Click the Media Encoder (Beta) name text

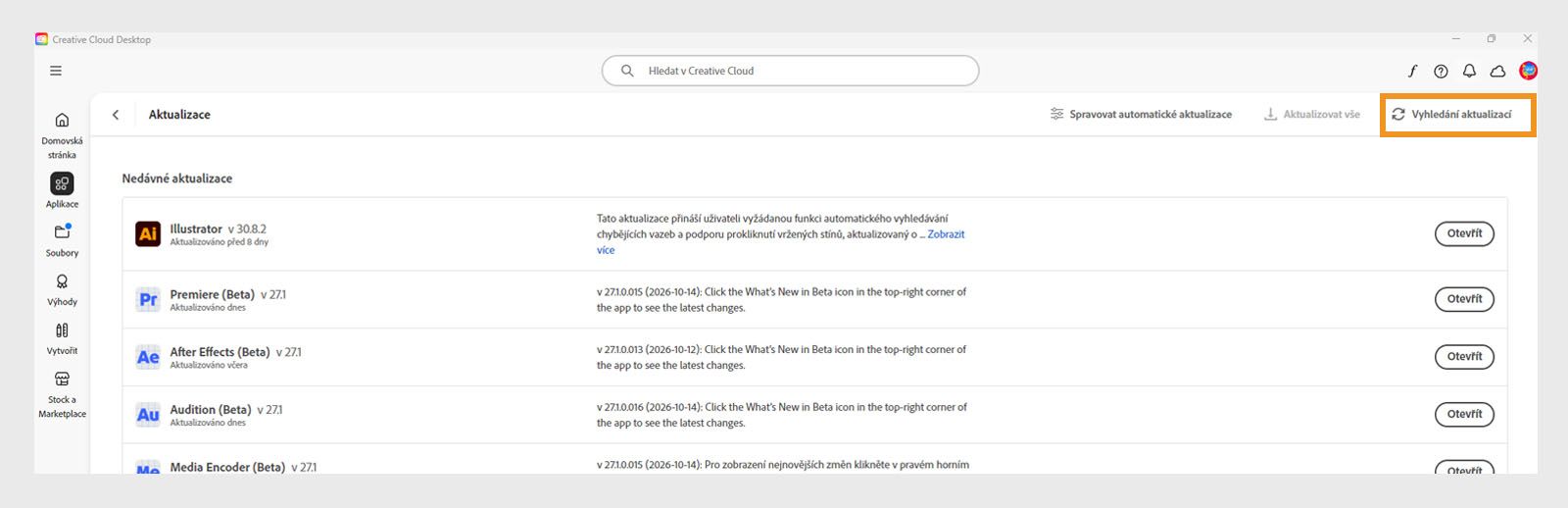227,468
